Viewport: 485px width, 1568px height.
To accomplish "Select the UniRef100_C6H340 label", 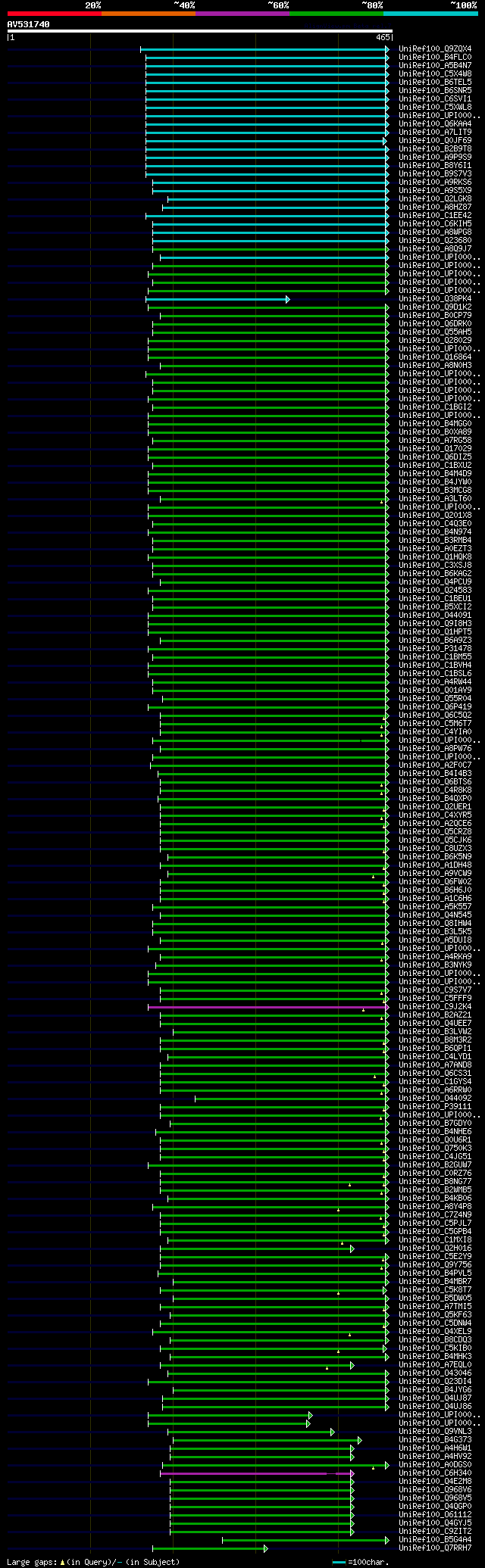I will pos(435,1473).
